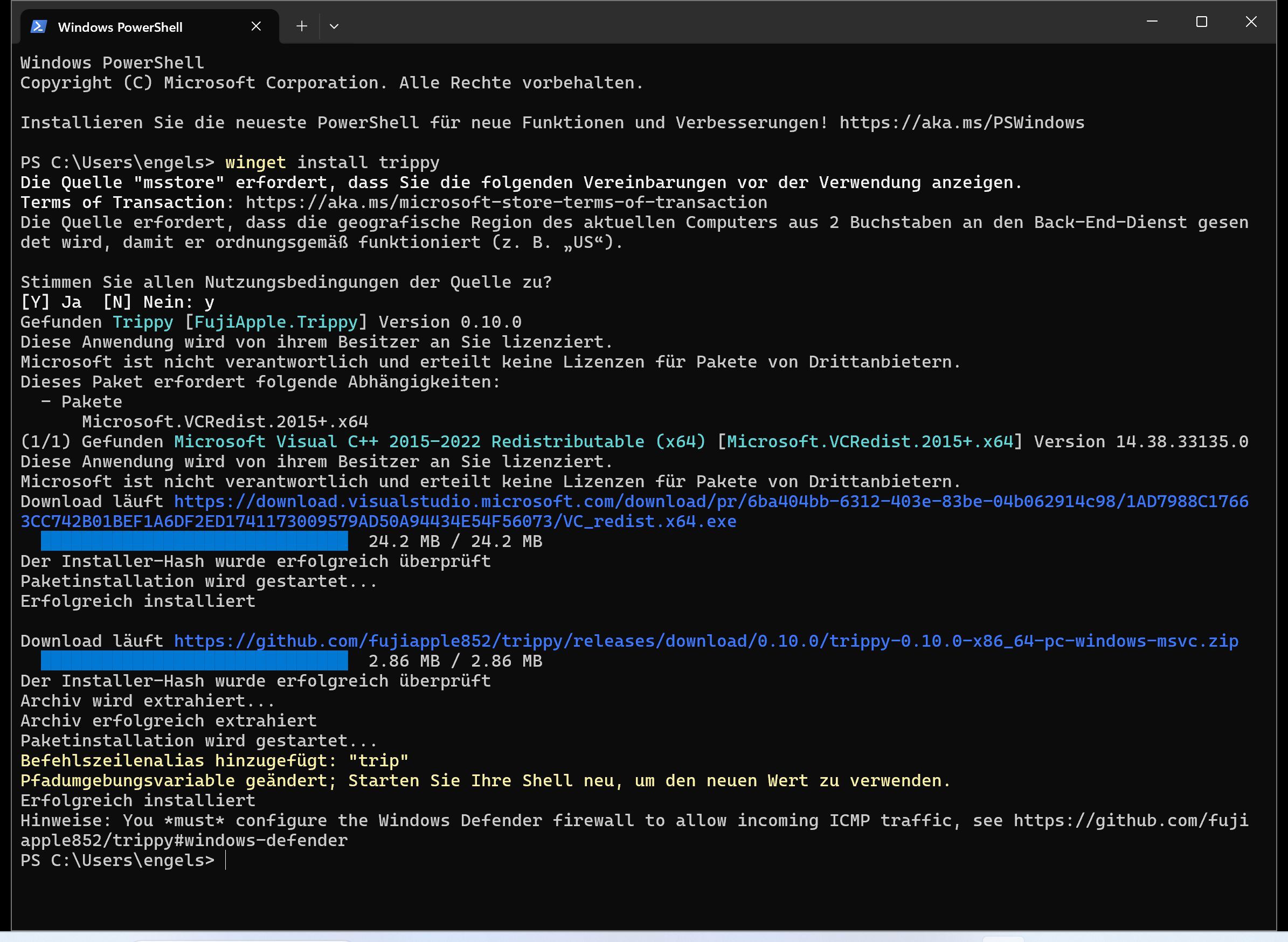Maximize the terminal window

(x=1201, y=22)
